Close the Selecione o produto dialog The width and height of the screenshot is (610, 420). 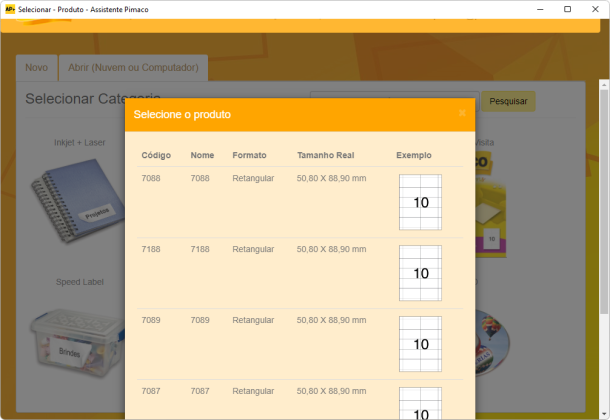pos(462,113)
